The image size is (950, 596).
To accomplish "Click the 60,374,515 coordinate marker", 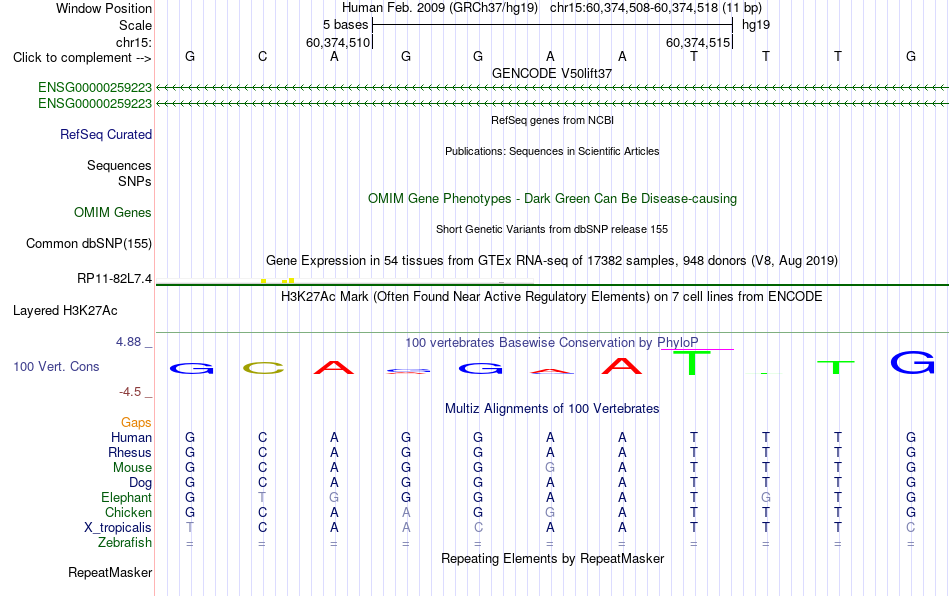I will [x=698, y=42].
